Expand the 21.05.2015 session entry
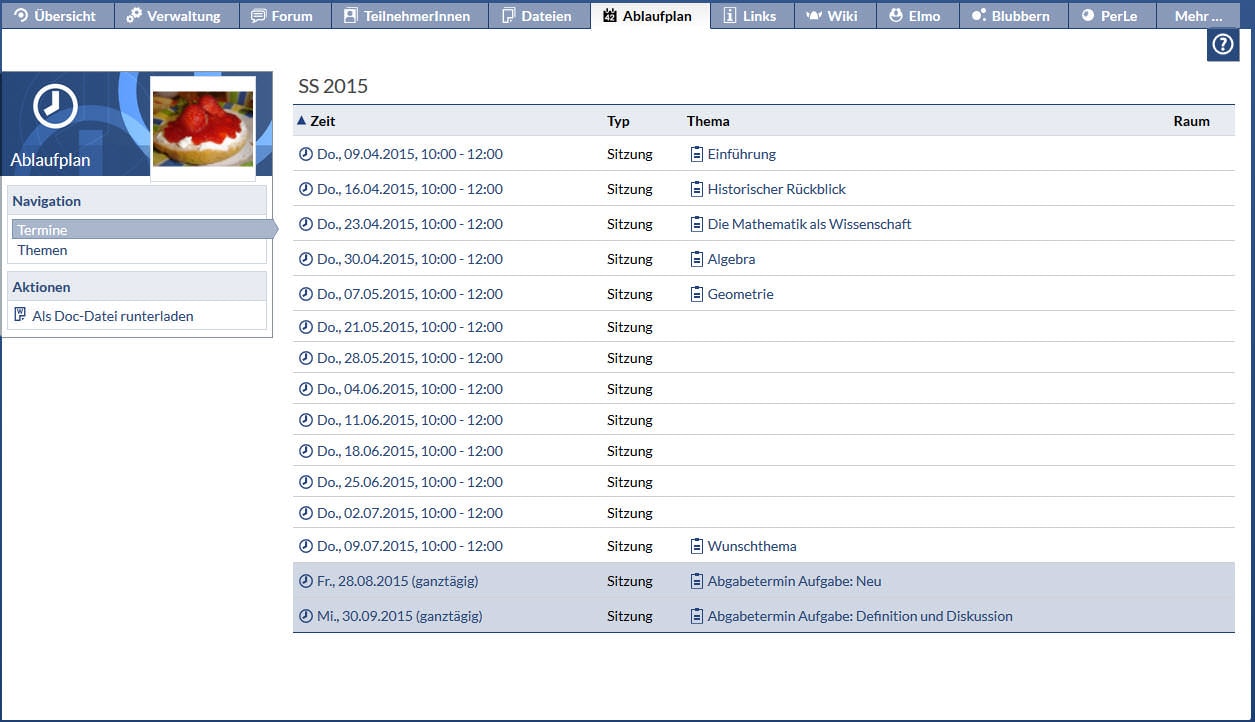 (x=409, y=327)
